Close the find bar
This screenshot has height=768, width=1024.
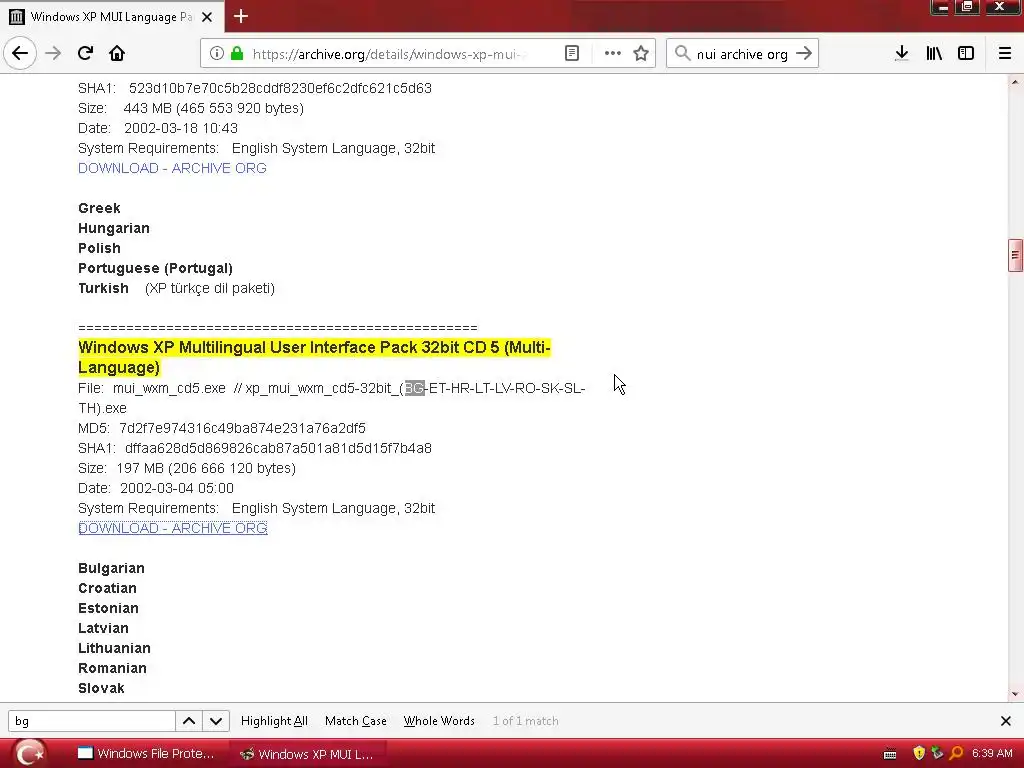tap(1006, 721)
